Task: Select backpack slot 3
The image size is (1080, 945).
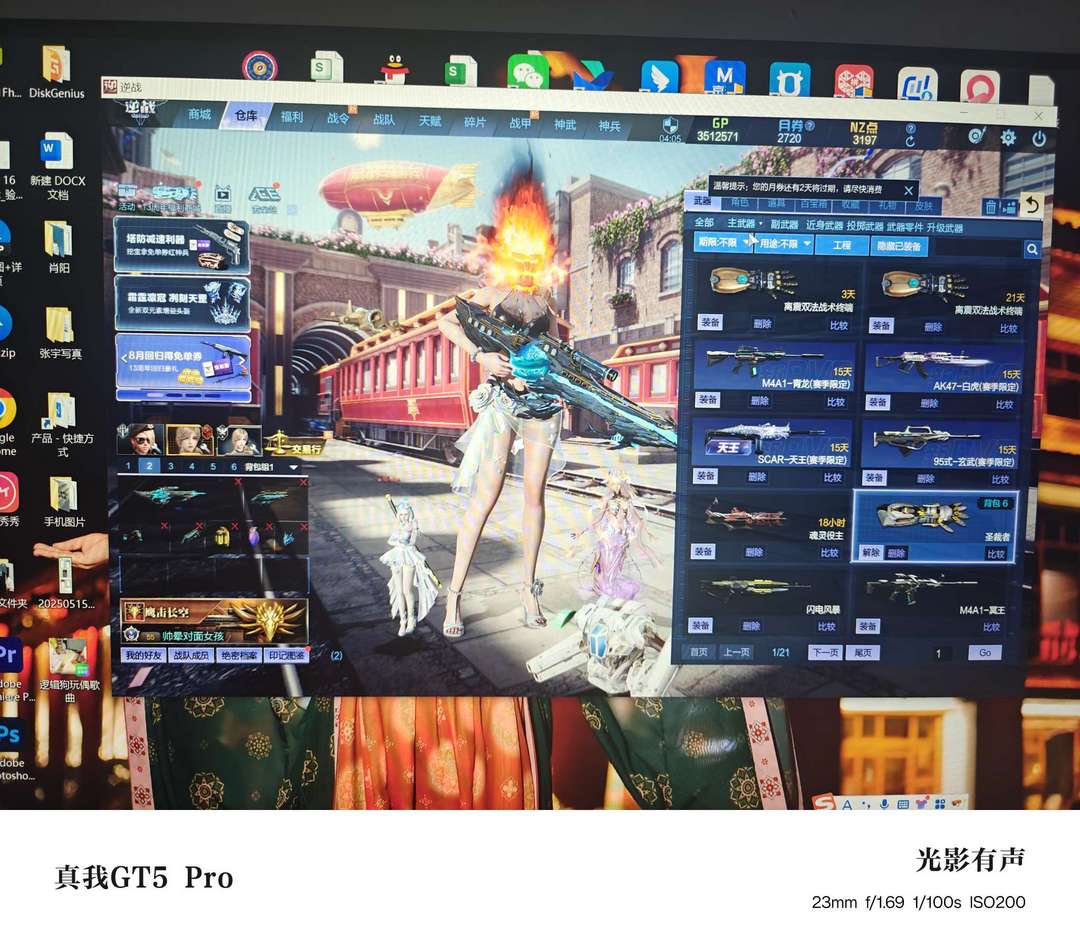Action: pos(170,467)
